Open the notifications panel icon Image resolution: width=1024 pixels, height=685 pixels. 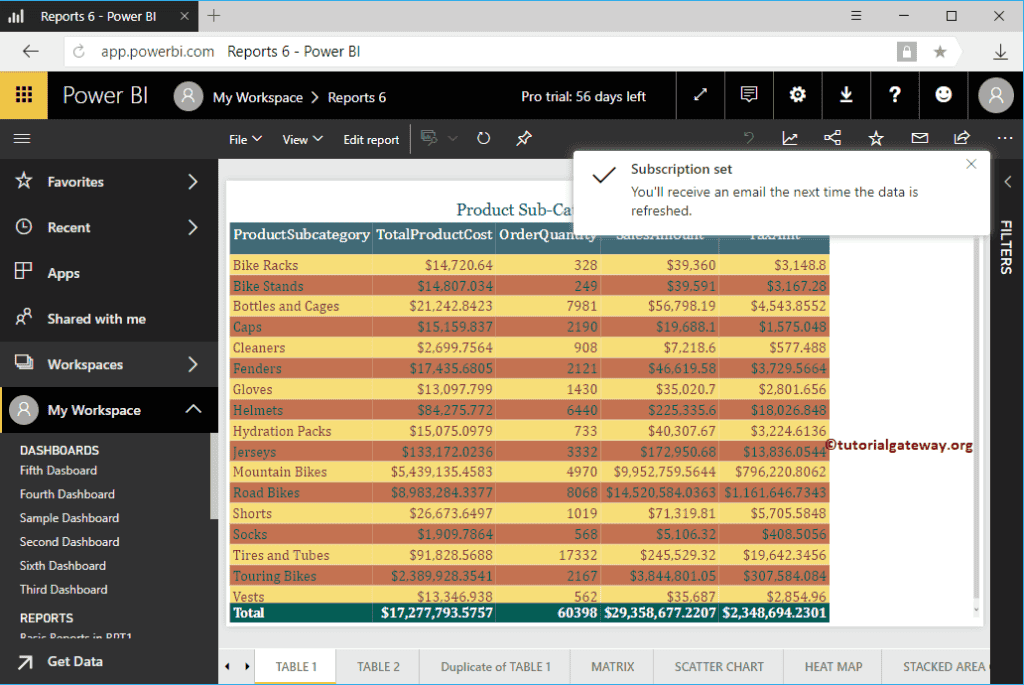(749, 96)
